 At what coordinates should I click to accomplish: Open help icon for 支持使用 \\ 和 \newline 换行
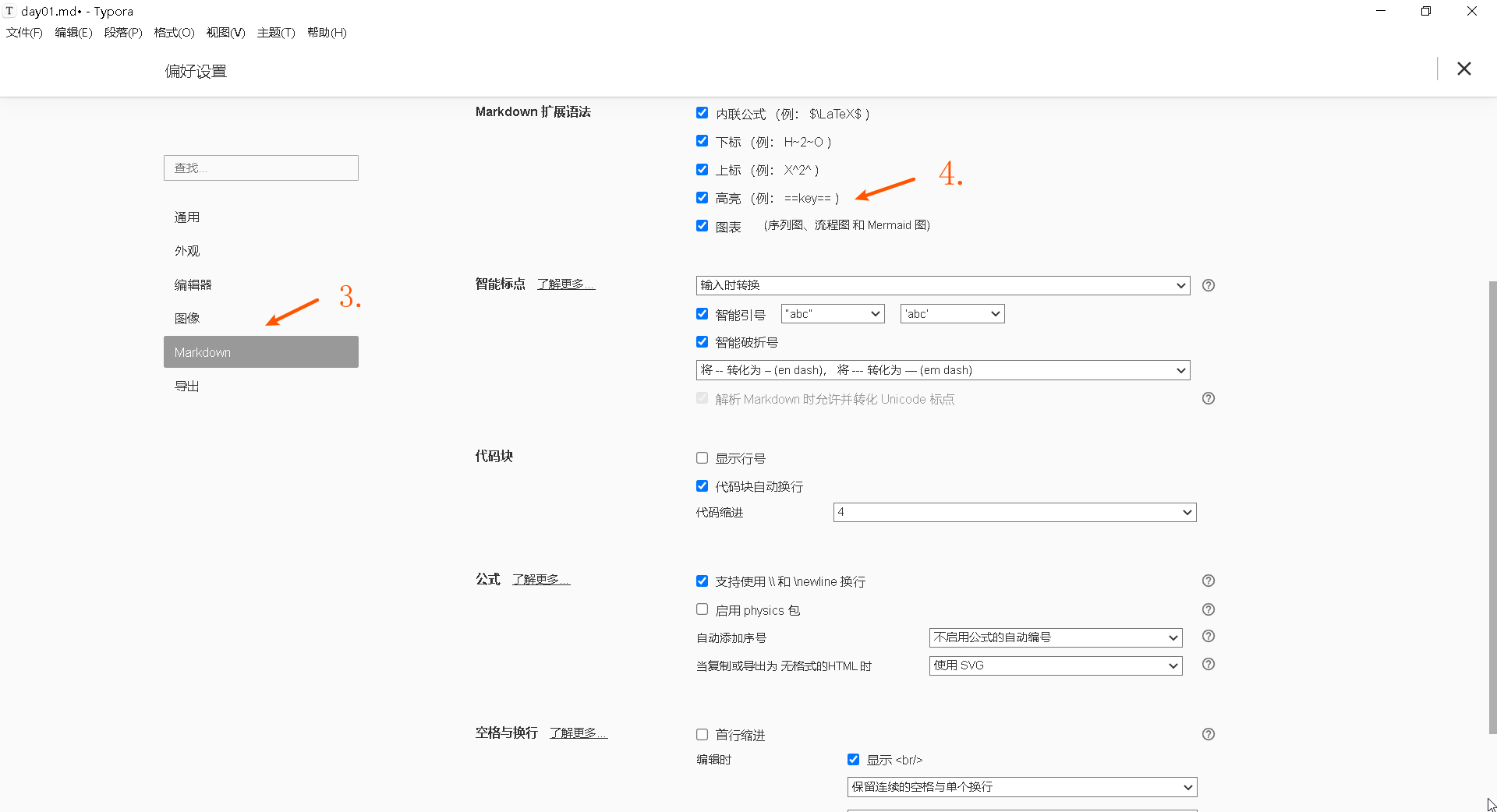pyautogui.click(x=1209, y=581)
